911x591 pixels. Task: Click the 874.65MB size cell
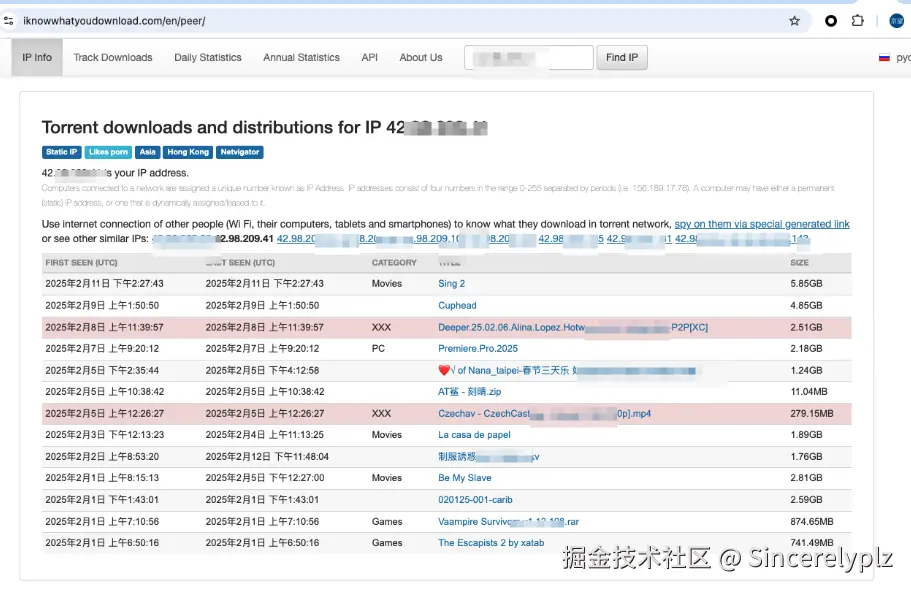pyautogui.click(x=812, y=522)
